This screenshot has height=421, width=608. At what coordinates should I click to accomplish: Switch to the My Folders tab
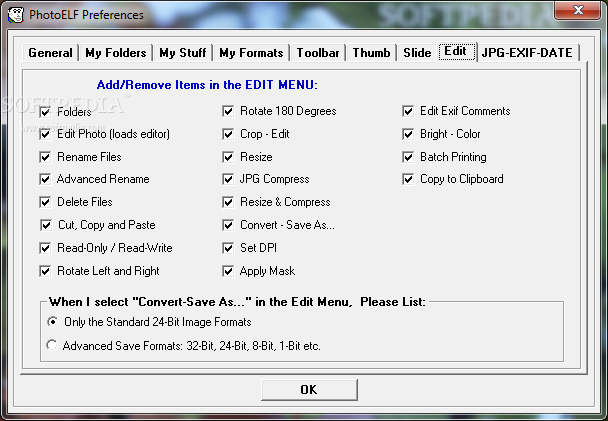(116, 53)
